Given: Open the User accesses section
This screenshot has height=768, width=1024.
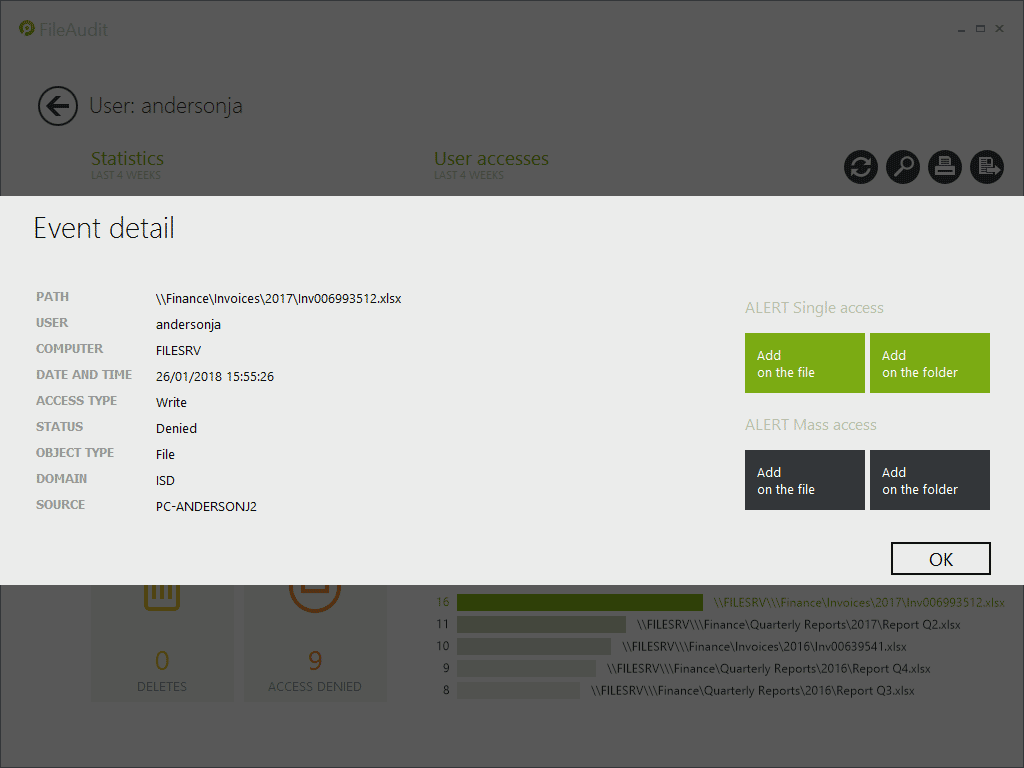Looking at the screenshot, I should [491, 159].
